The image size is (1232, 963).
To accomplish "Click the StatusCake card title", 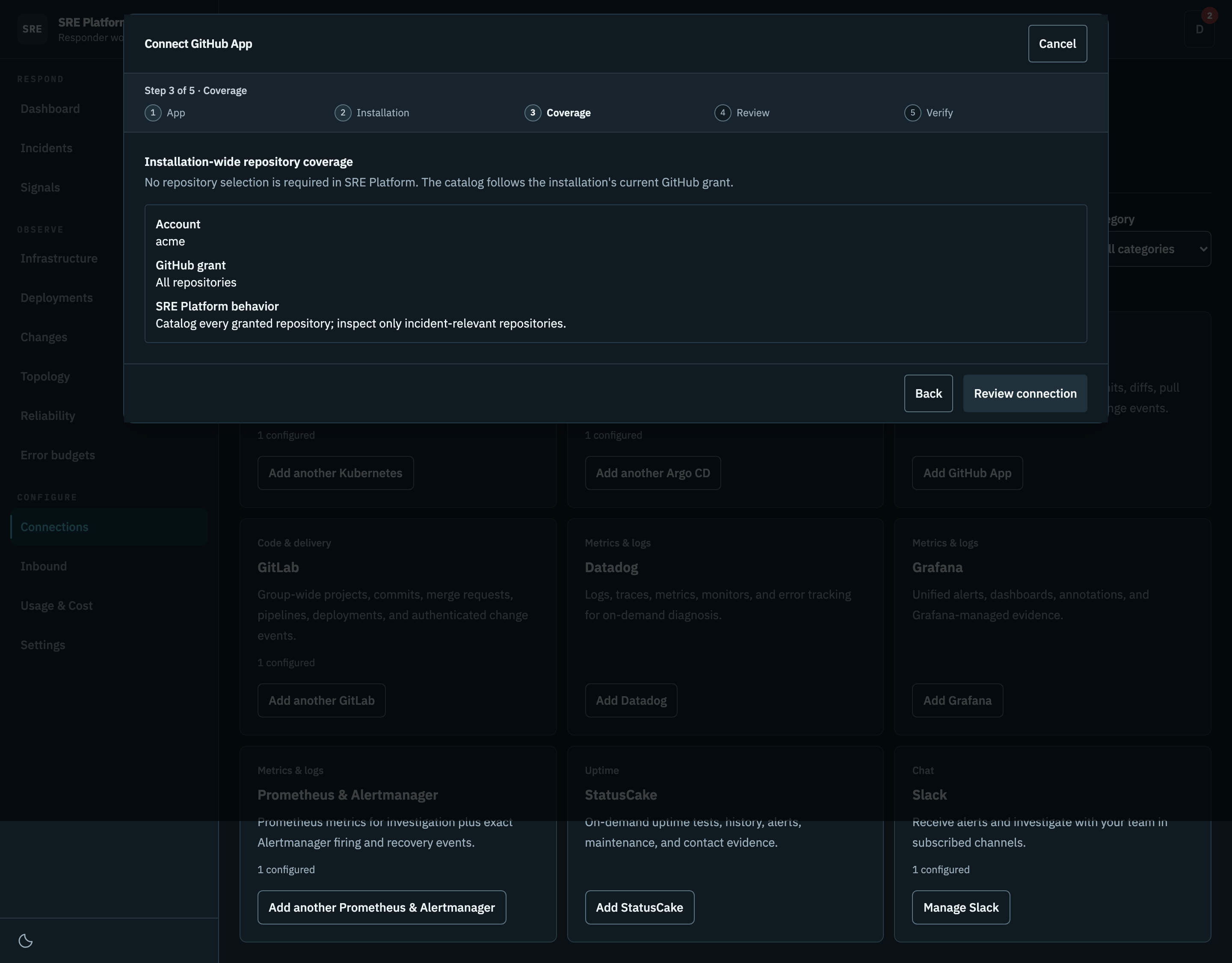I will 621,795.
